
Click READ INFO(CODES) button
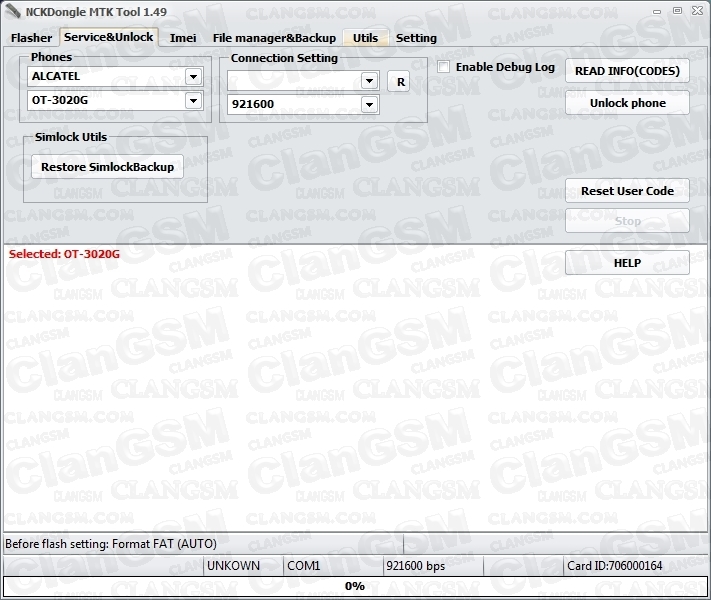627,71
